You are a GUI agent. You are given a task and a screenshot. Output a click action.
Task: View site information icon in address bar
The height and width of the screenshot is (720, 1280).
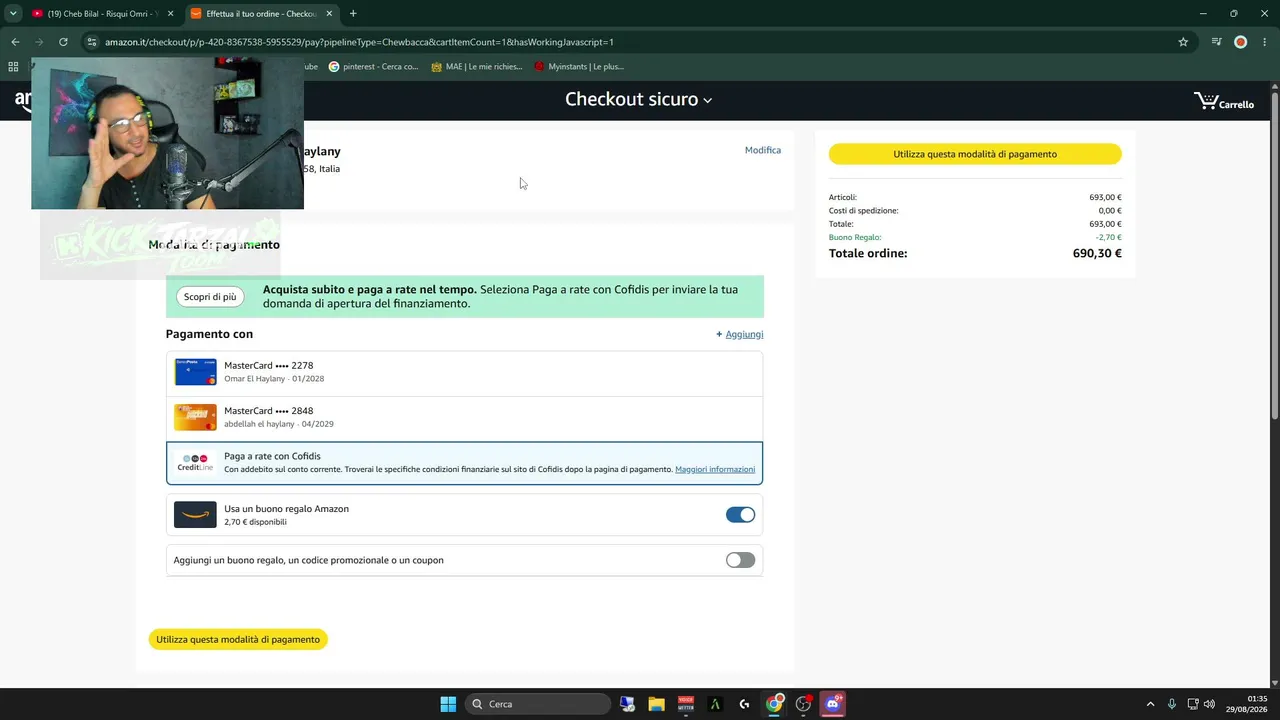92,42
